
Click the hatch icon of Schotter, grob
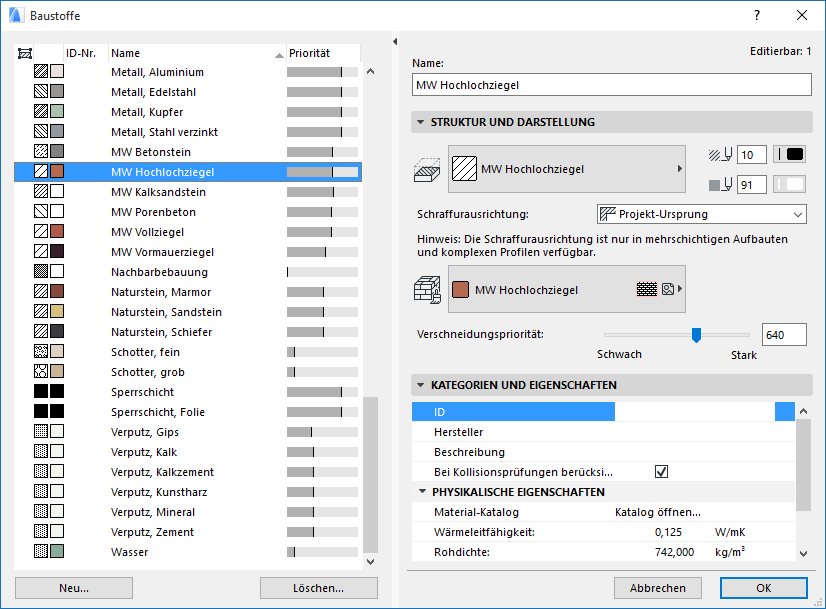pos(41,371)
